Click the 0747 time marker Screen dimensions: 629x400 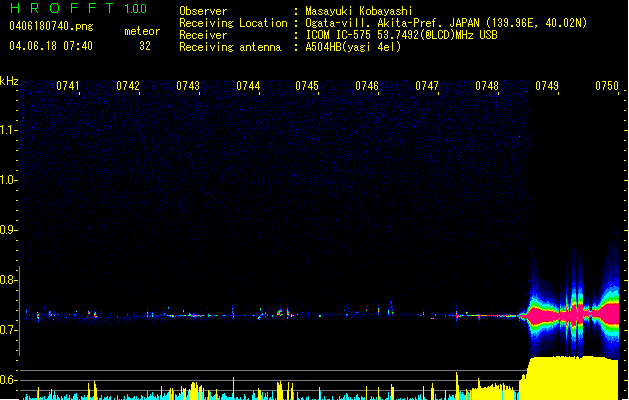click(x=427, y=86)
